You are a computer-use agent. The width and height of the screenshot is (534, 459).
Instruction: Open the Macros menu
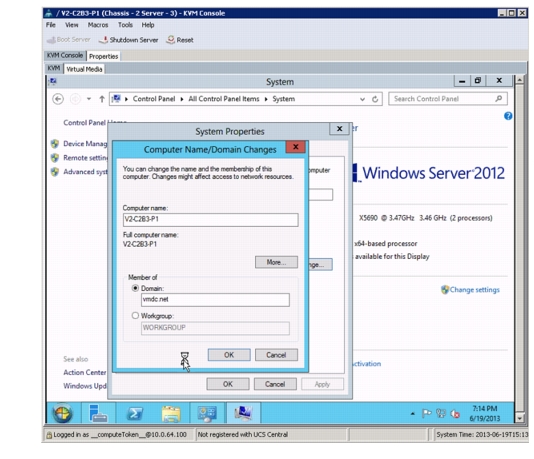(98, 25)
